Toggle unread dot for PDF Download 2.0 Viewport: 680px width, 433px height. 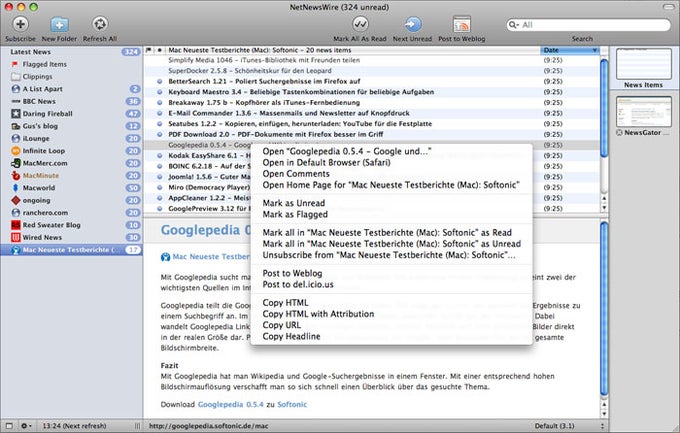(160, 134)
